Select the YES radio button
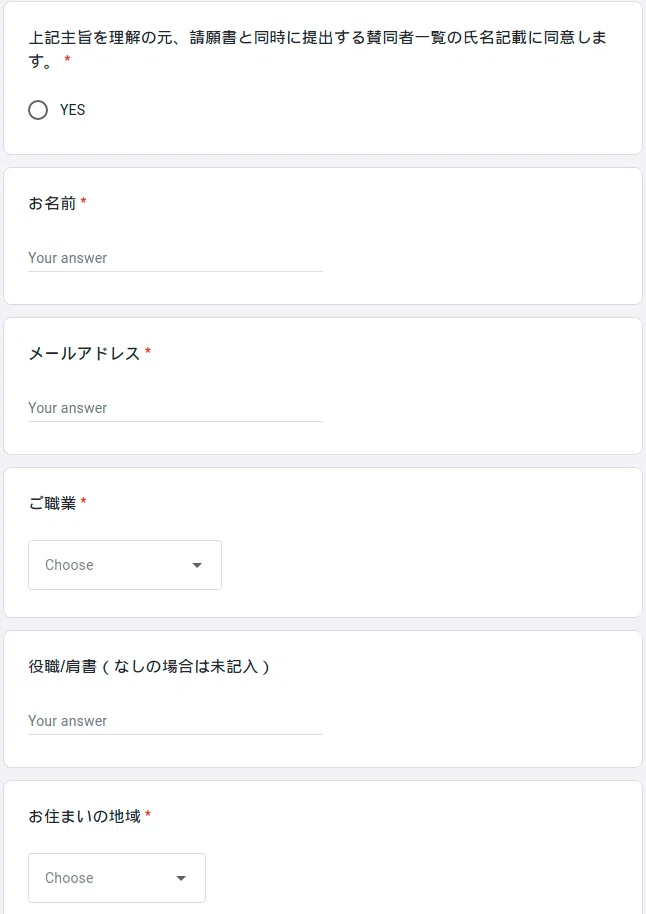 (x=38, y=110)
